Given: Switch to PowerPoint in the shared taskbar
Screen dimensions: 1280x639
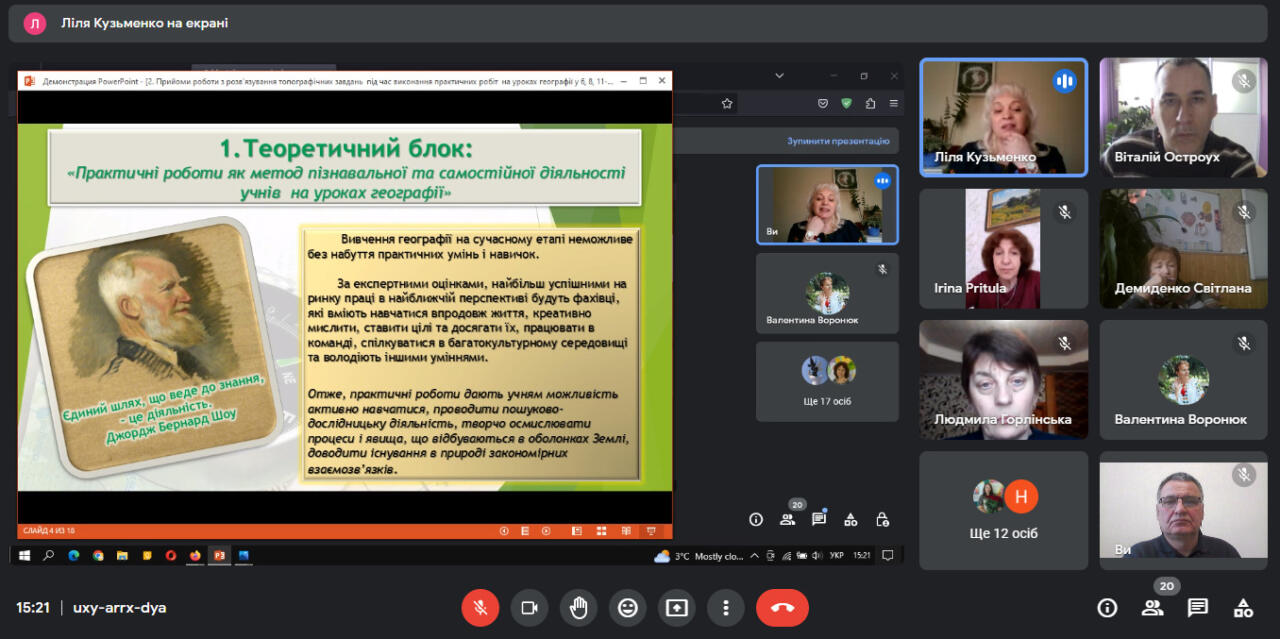Looking at the screenshot, I should tap(219, 555).
